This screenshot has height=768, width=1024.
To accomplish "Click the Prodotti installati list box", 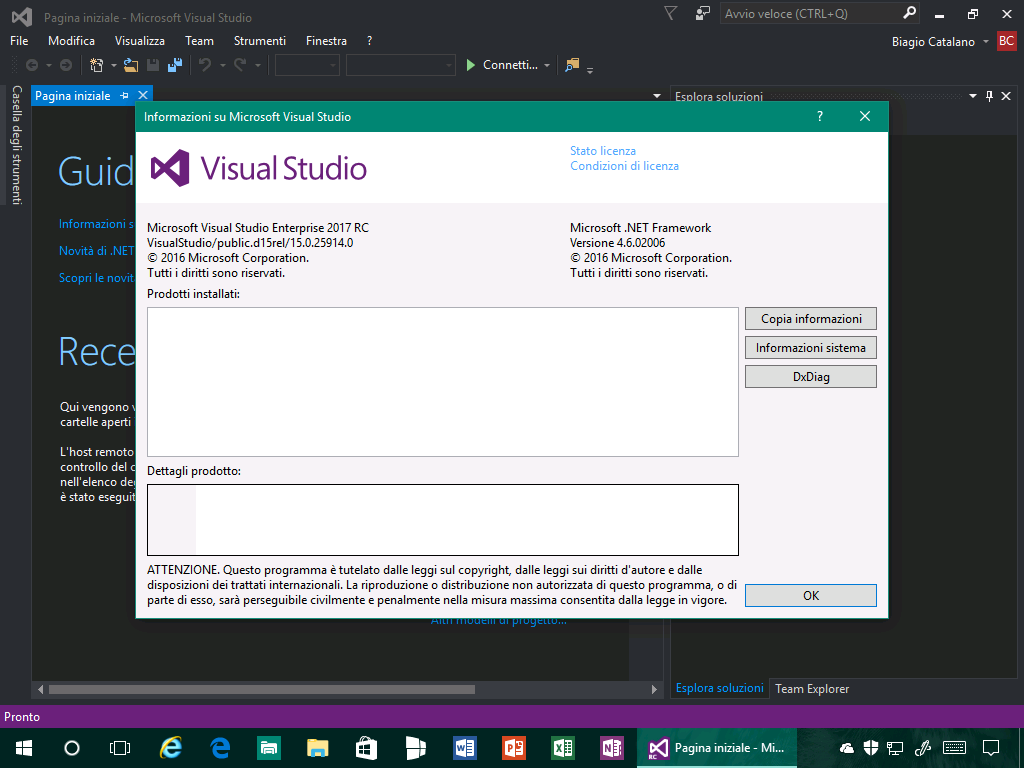I will pos(443,382).
